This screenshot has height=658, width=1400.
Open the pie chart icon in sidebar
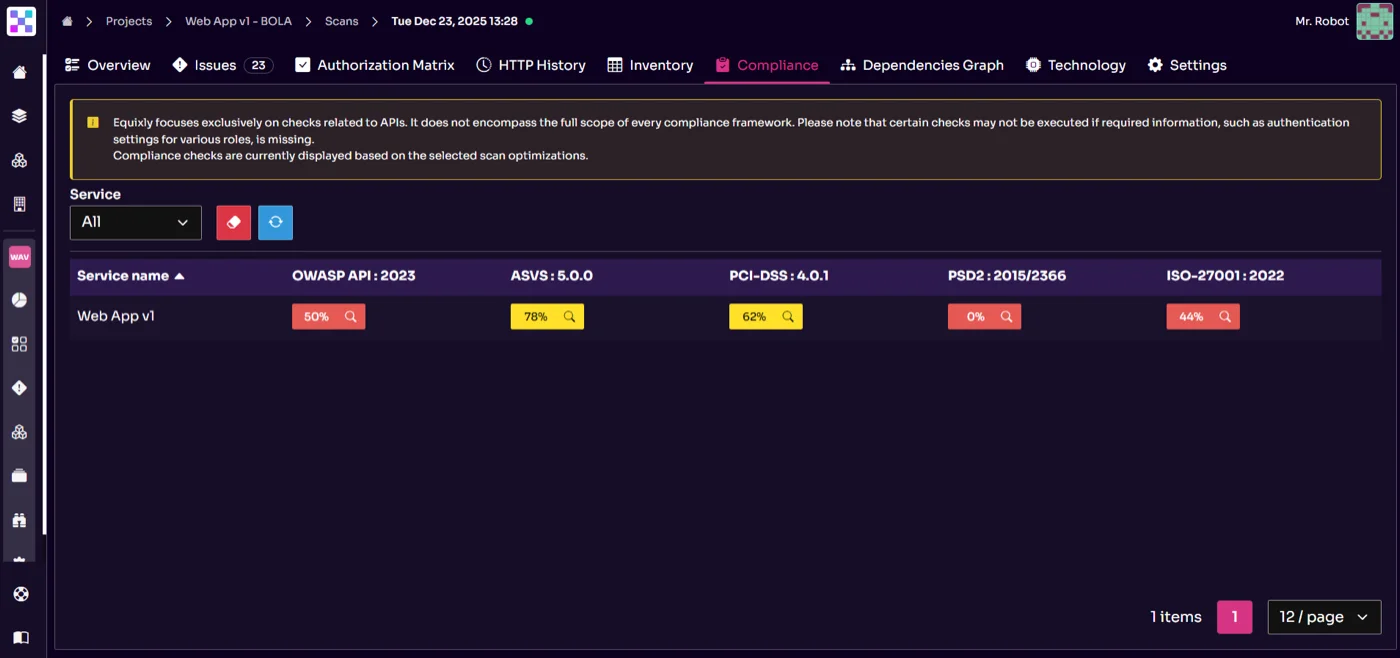(x=20, y=300)
